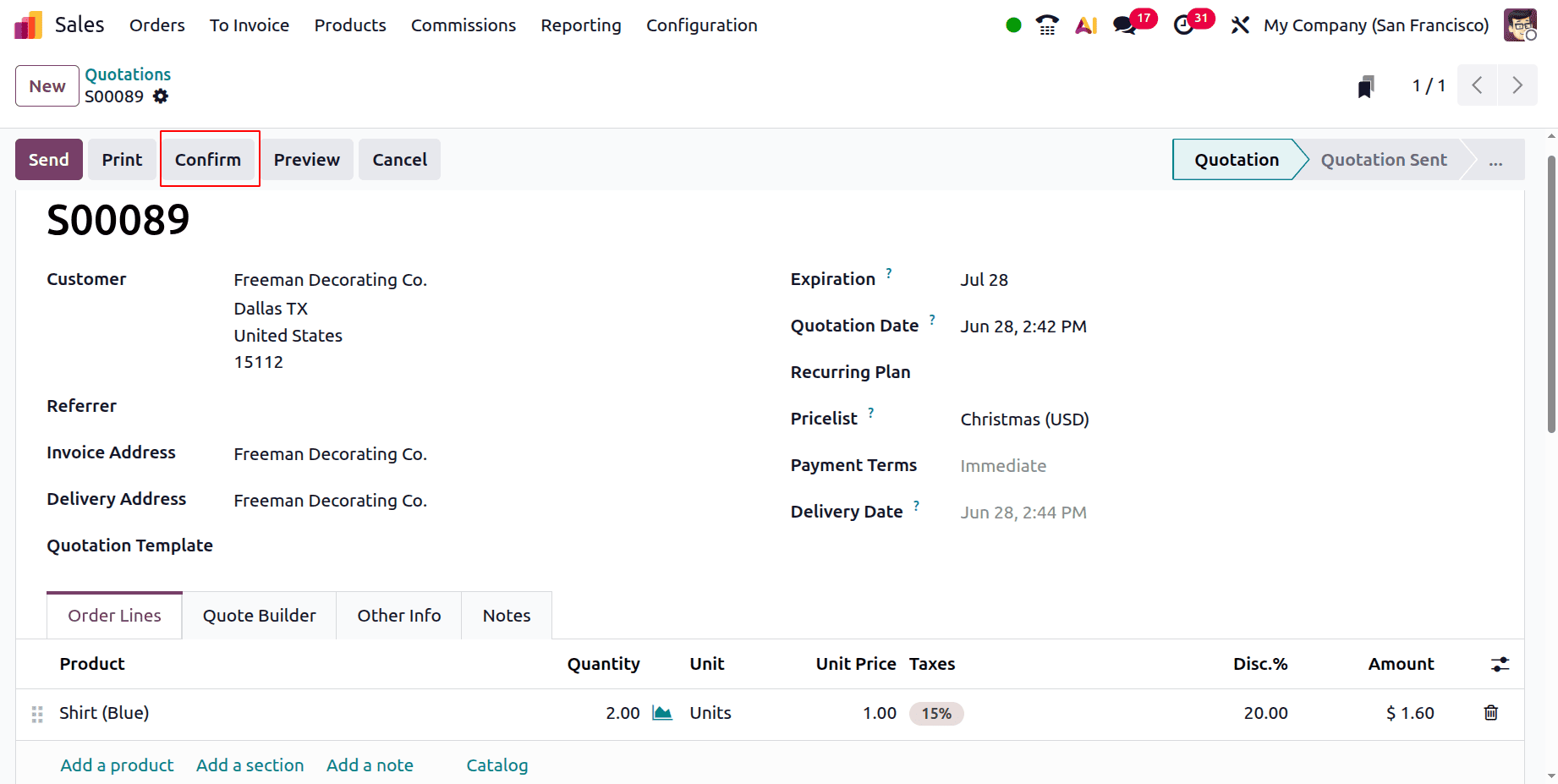
Task: Sort by the Product column header
Action: click(x=92, y=664)
